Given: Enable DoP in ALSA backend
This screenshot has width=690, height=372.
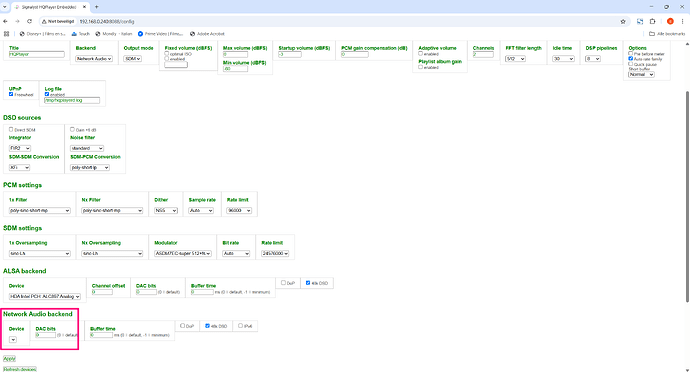Looking at the screenshot, I should [x=283, y=283].
